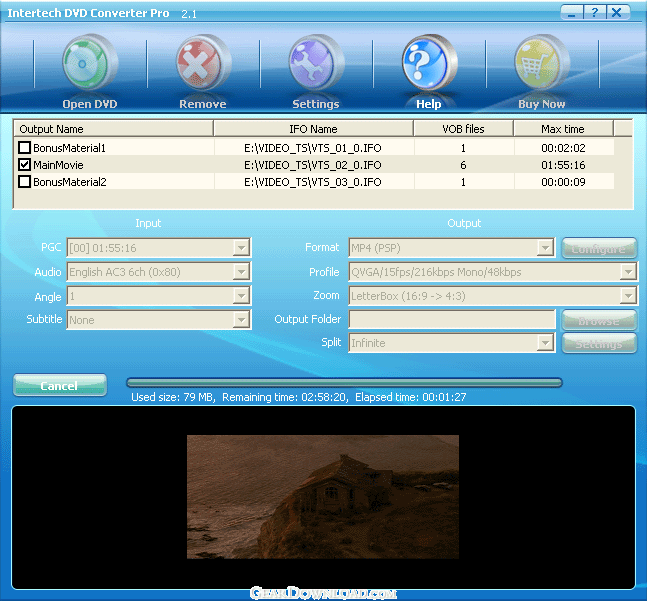Image resolution: width=647 pixels, height=601 pixels.
Task: Click the Output Folder text field
Action: coord(452,320)
